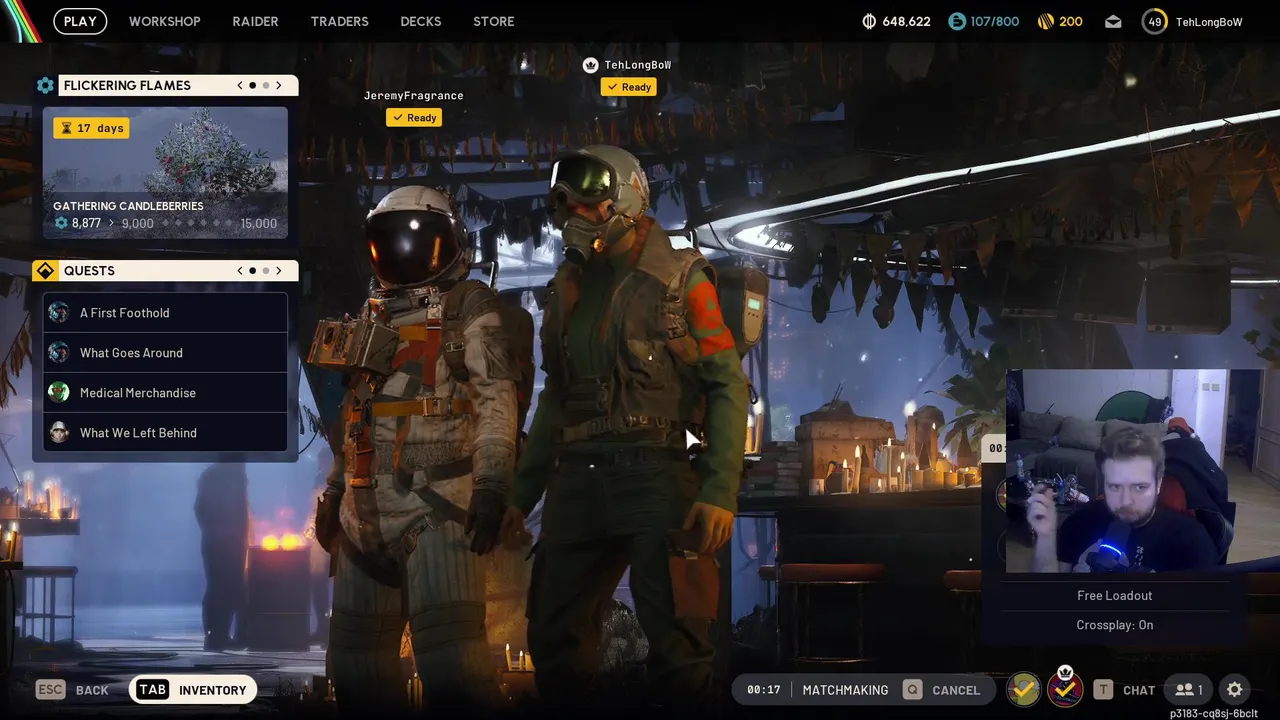Select second Quests page dot
The image size is (1280, 720).
pyautogui.click(x=266, y=271)
